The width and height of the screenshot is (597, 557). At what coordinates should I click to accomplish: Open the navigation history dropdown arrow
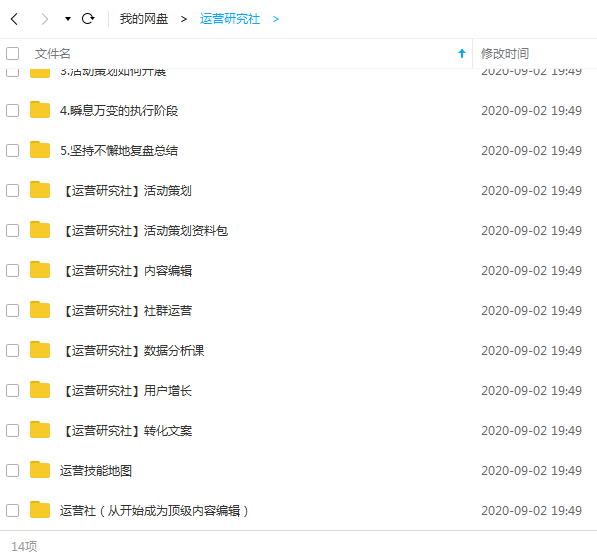[68, 19]
